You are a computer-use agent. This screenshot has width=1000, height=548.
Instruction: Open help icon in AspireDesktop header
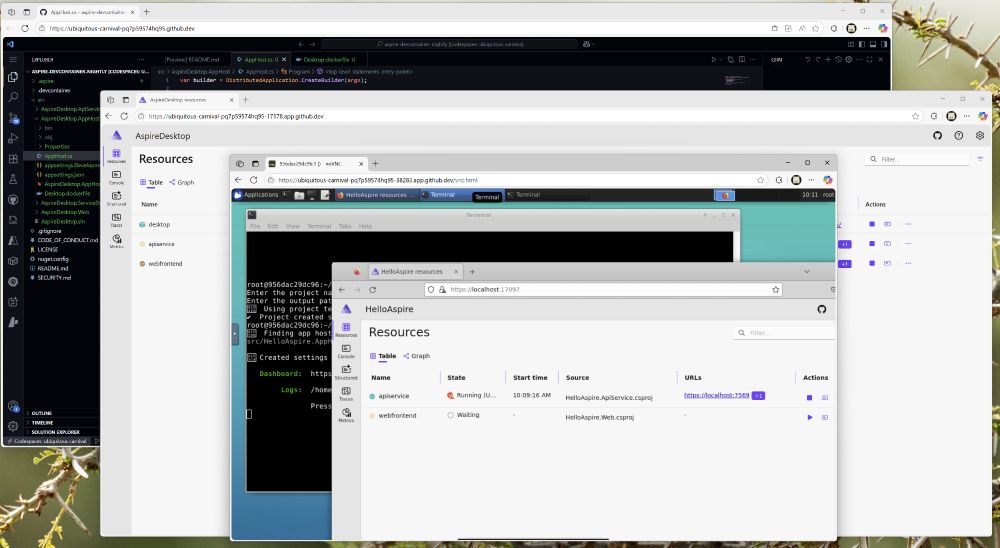(x=959, y=135)
